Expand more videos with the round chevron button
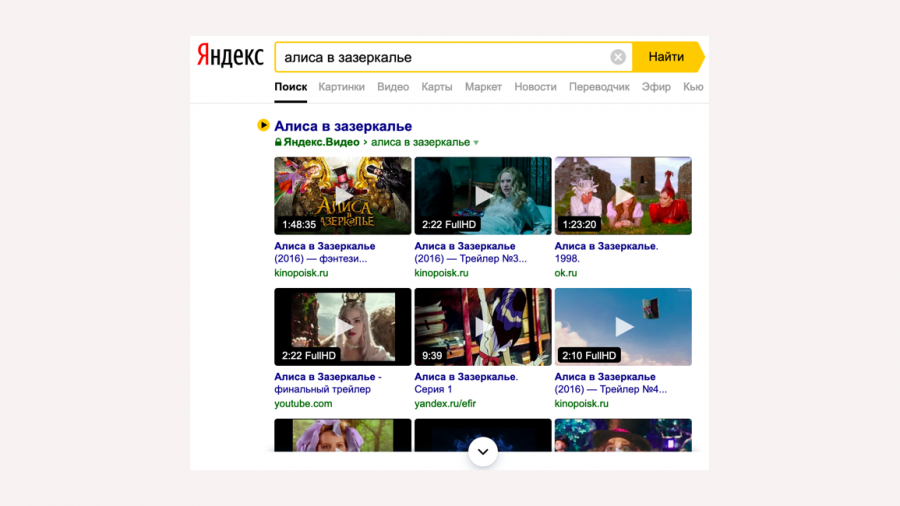The height and width of the screenshot is (506, 900). [x=483, y=451]
